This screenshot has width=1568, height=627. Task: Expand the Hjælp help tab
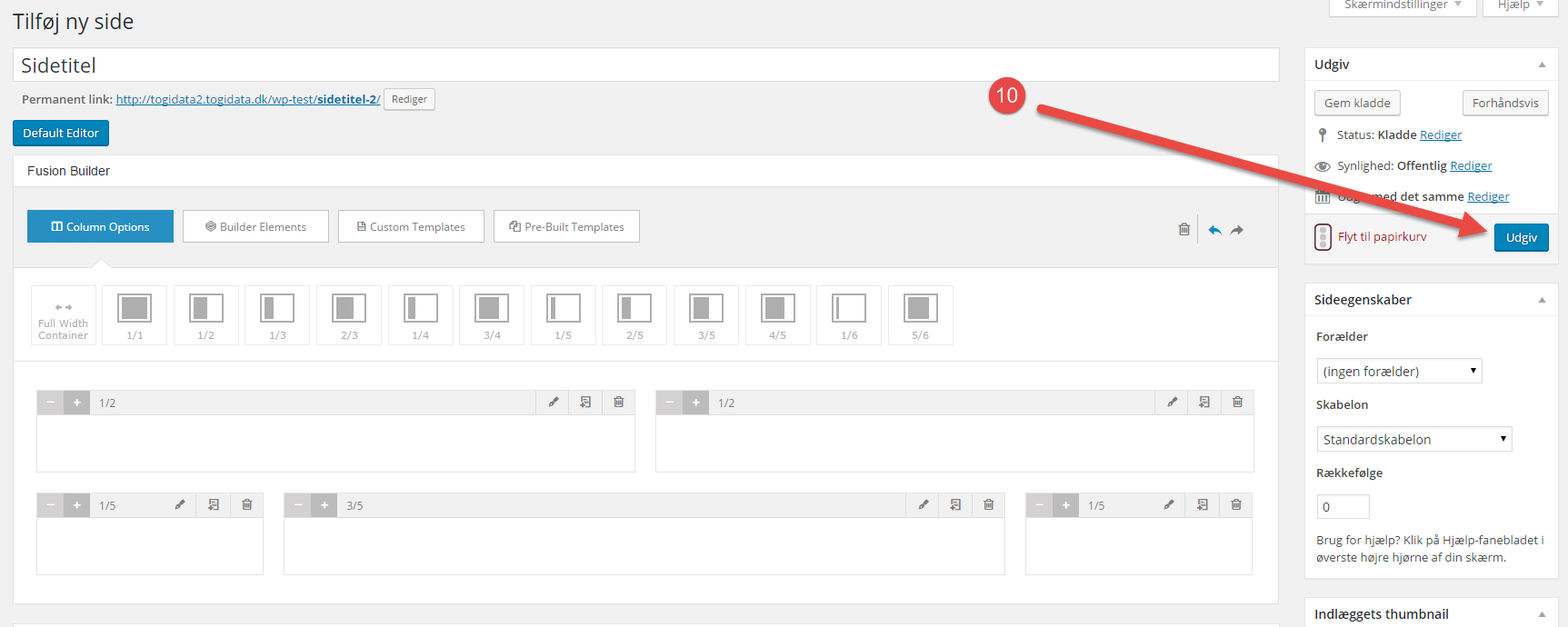point(1521,5)
